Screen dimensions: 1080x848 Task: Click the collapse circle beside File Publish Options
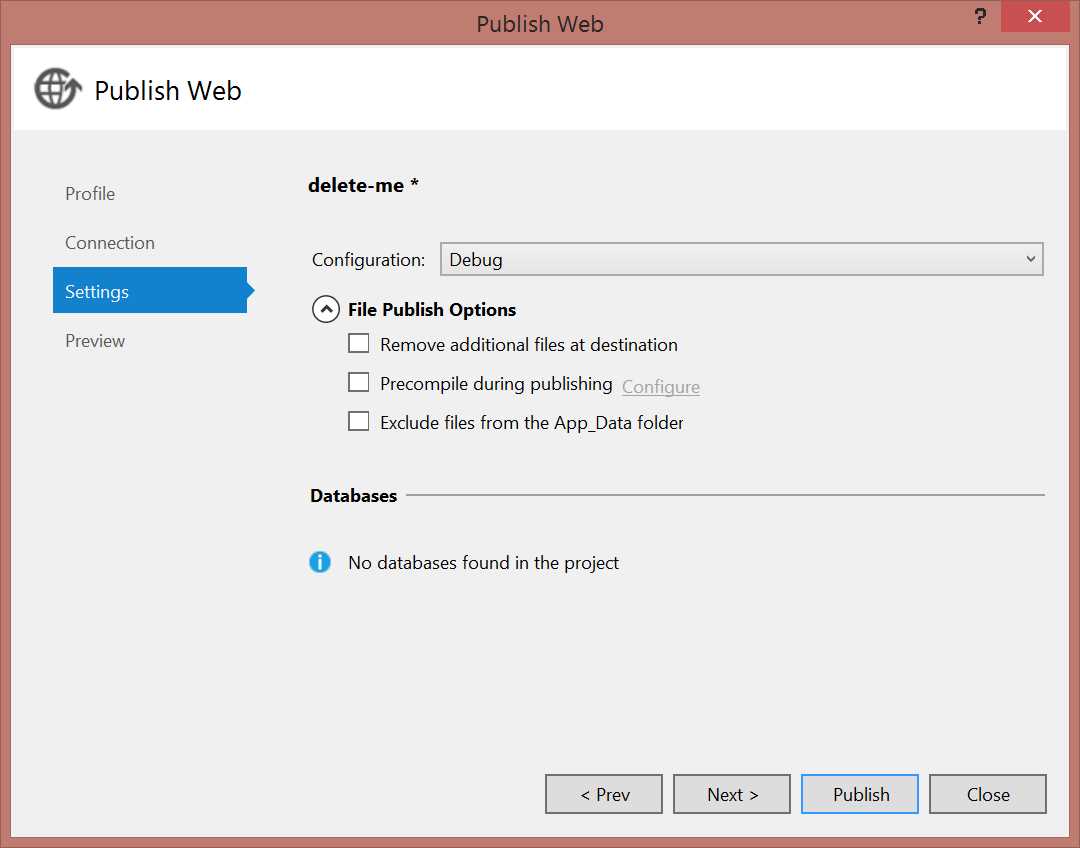tap(325, 309)
